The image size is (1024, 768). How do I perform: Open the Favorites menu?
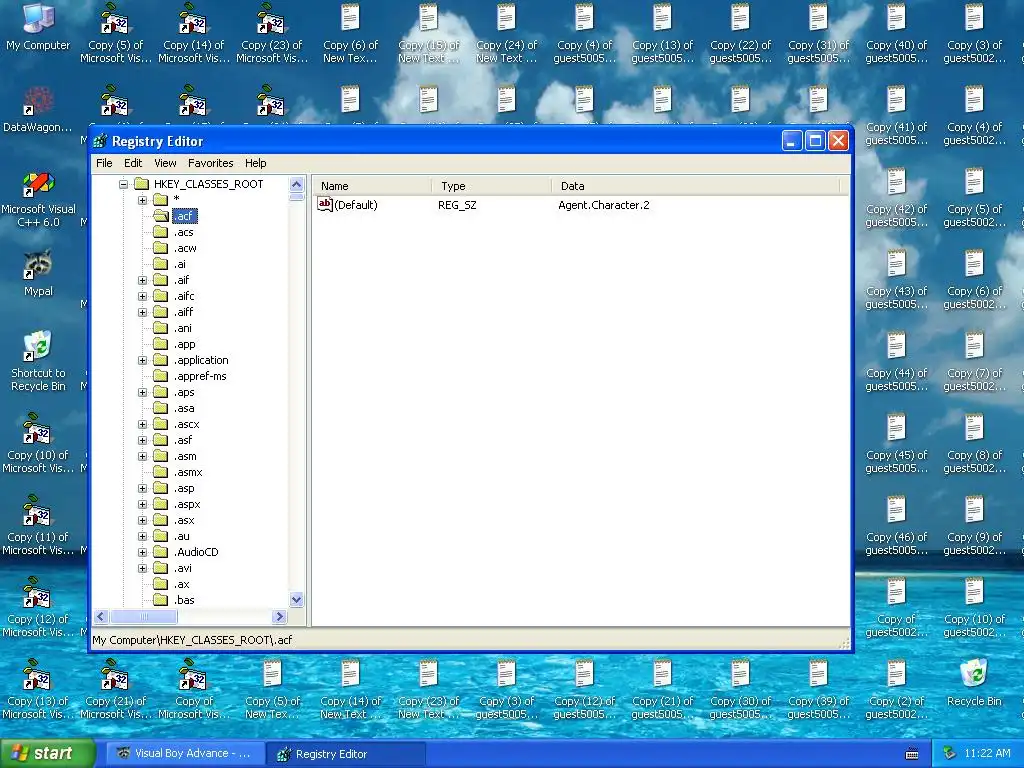point(210,163)
